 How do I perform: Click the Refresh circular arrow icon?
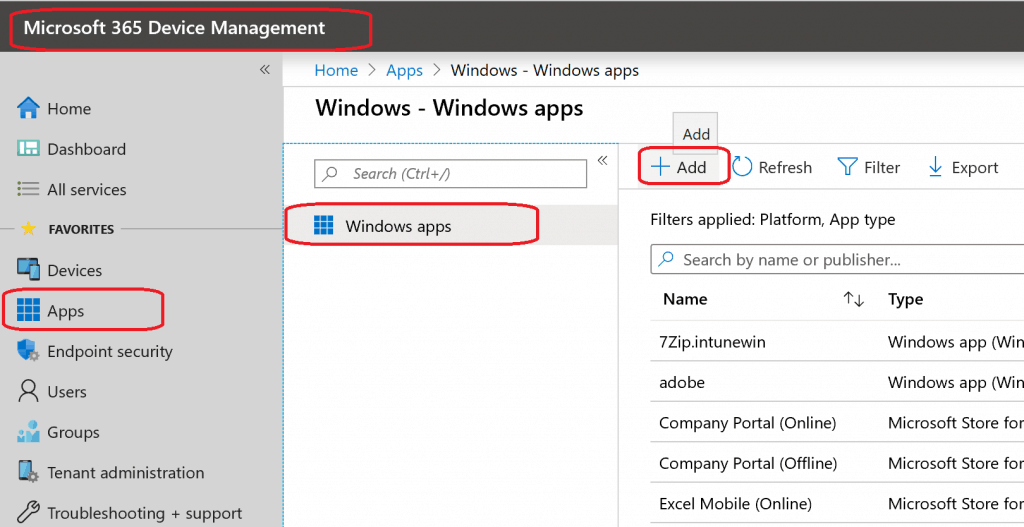point(742,167)
